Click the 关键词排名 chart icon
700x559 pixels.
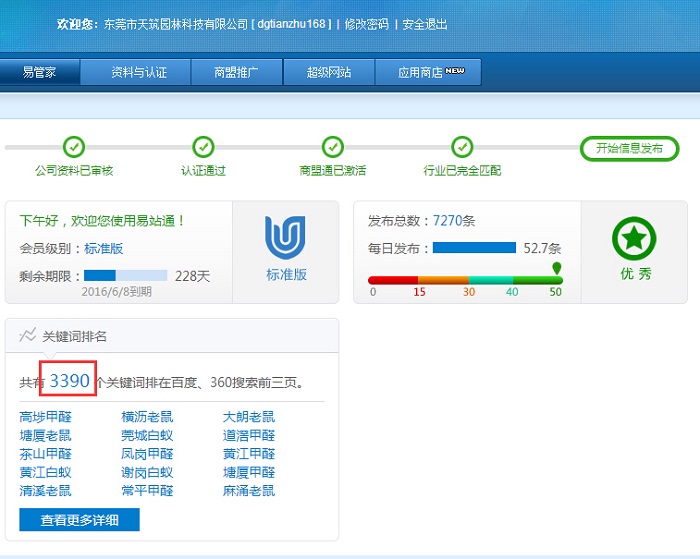(x=28, y=336)
